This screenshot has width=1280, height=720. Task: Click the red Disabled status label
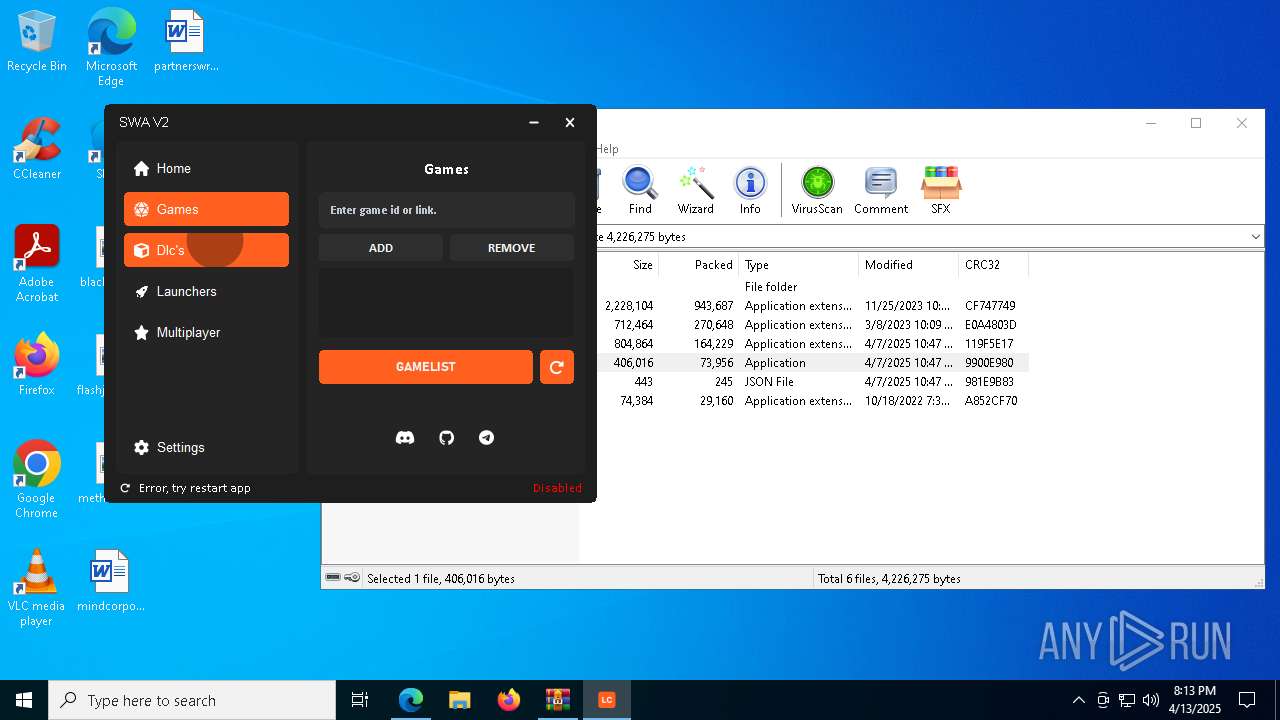tap(557, 488)
